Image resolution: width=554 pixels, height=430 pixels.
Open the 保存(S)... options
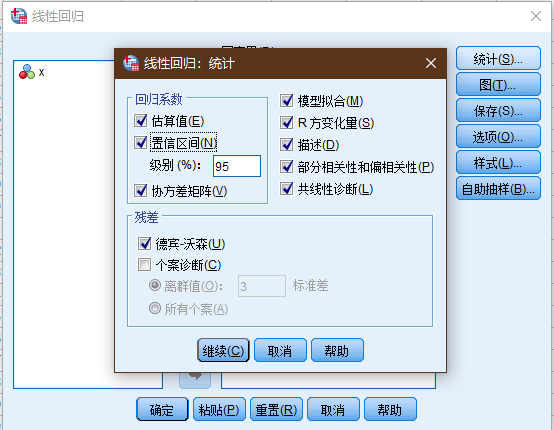pyautogui.click(x=498, y=110)
